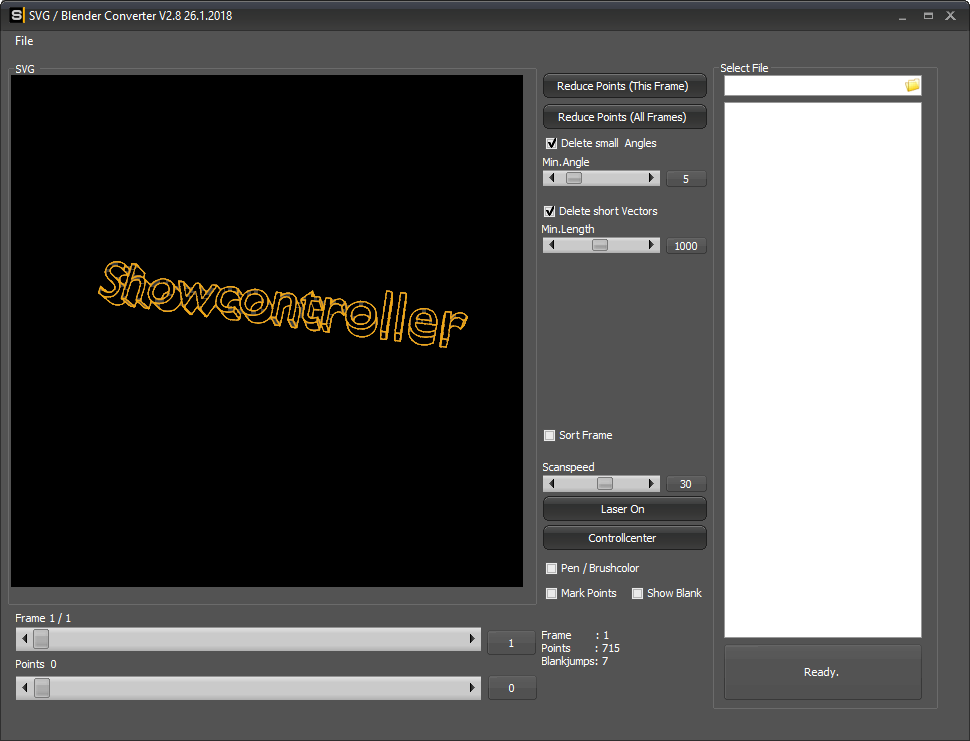Image resolution: width=970 pixels, height=741 pixels.
Task: Click the Showcontroller app icon in title bar
Action: coord(16,15)
